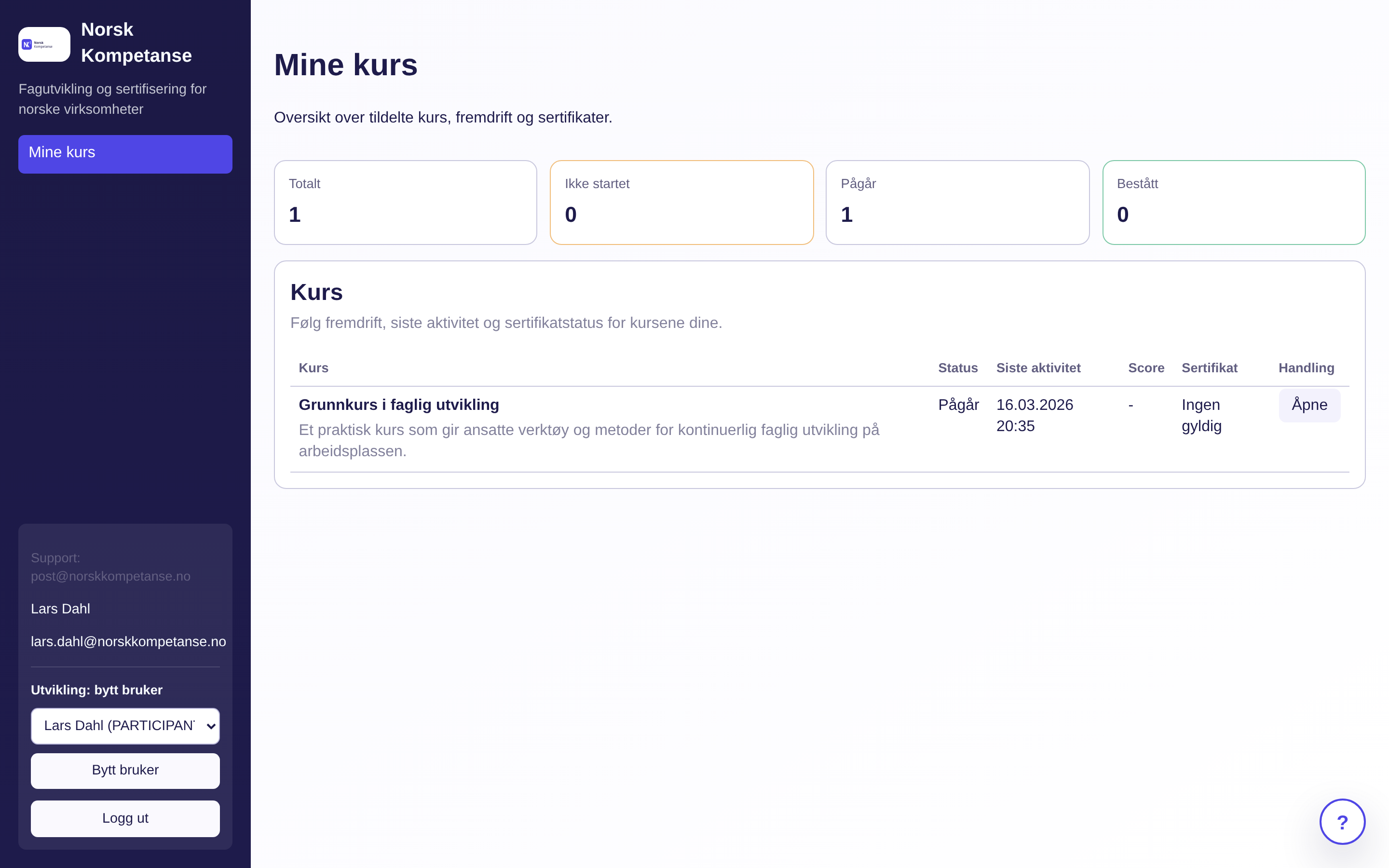1389x868 pixels.
Task: Click the Status column header
Action: click(x=958, y=368)
